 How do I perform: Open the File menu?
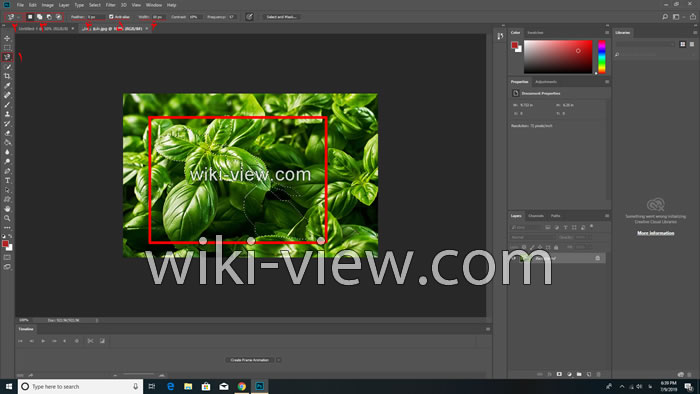click(x=20, y=5)
